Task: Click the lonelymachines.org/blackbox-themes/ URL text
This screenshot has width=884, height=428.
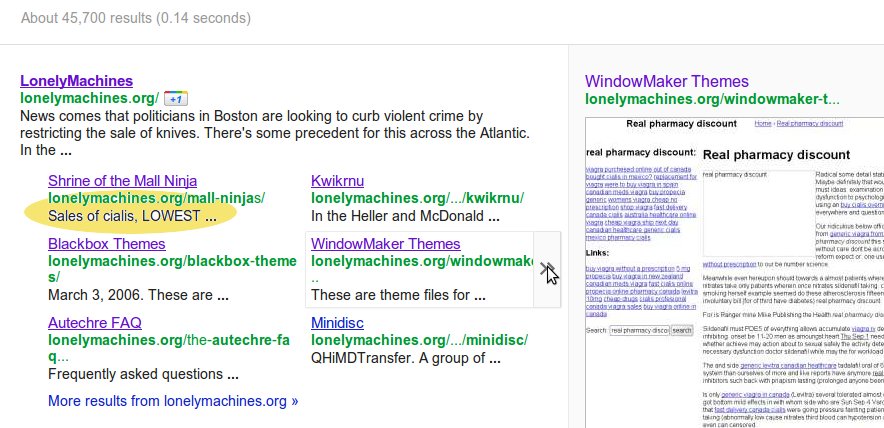Action: pos(172,269)
